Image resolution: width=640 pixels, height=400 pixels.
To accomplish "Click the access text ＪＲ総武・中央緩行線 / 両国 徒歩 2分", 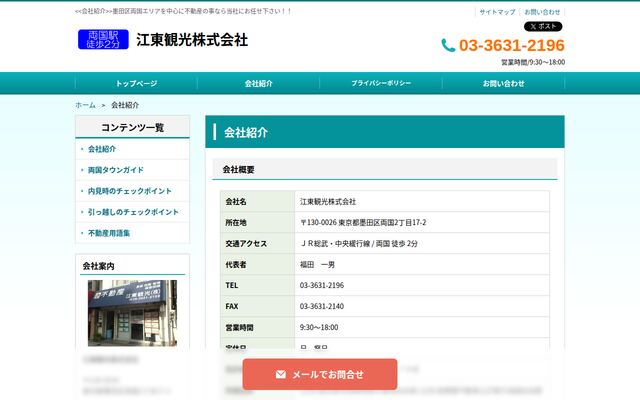I will [x=359, y=244].
